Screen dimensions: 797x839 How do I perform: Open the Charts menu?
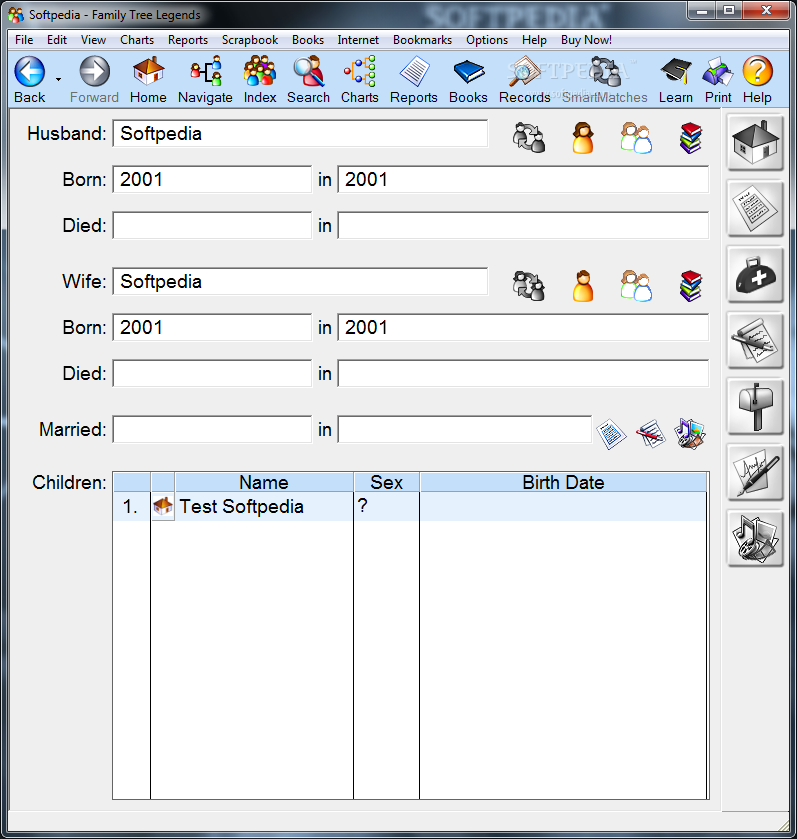point(137,40)
